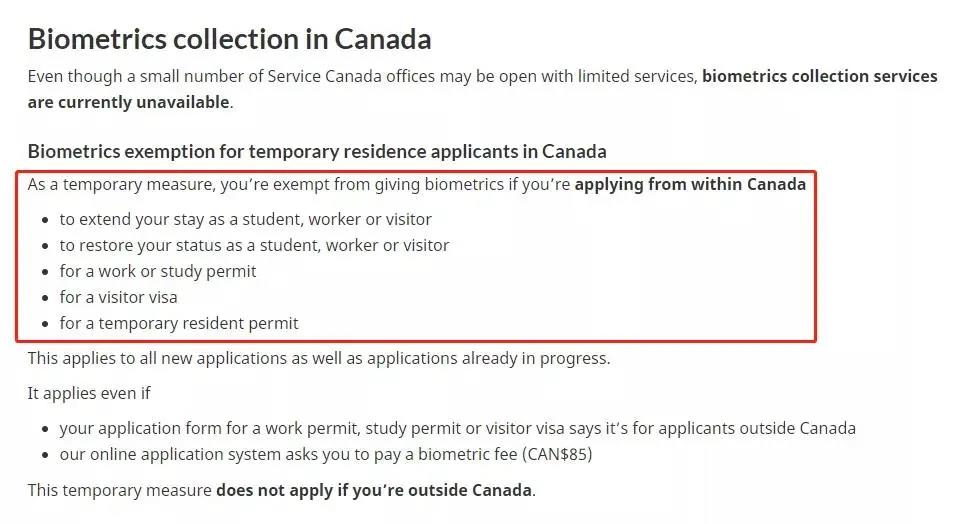Click bullet 'for a work or study permit'
This screenshot has height=524, width=956.
158,271
